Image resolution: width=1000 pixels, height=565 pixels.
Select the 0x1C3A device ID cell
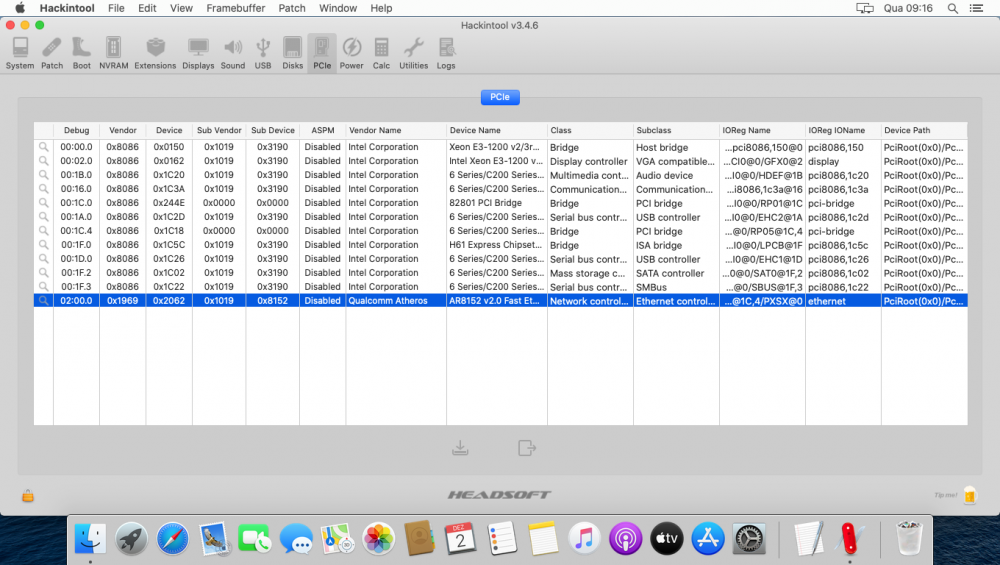pyautogui.click(x=169, y=189)
